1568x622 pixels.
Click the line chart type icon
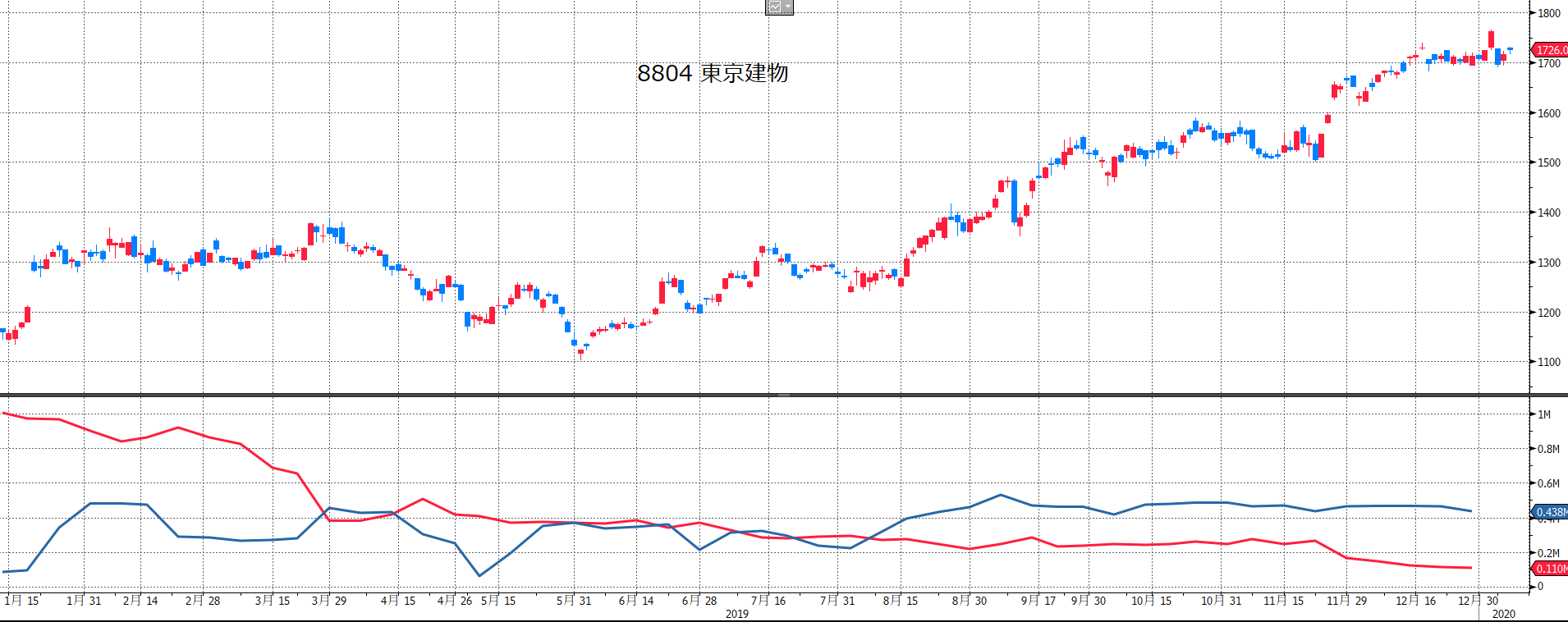pyautogui.click(x=774, y=7)
